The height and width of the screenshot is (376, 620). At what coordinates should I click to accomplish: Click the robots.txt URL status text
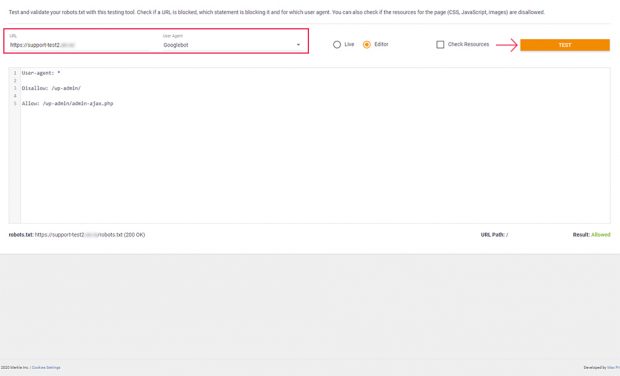[x=77, y=235]
